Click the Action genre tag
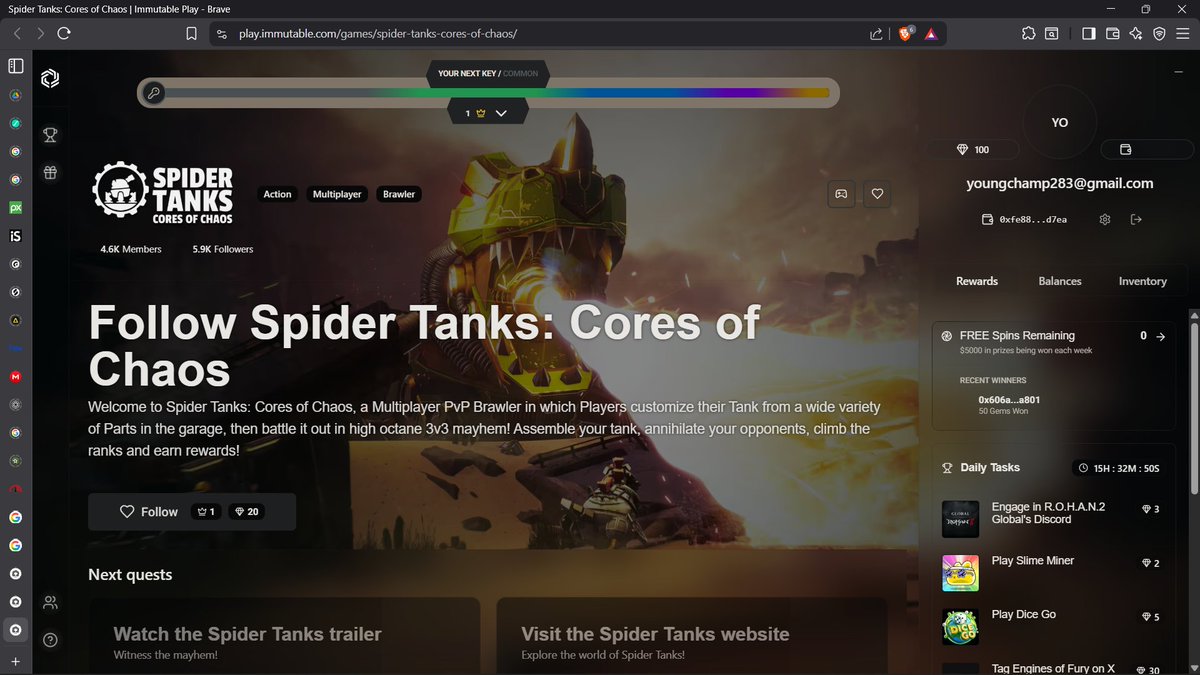 277,194
